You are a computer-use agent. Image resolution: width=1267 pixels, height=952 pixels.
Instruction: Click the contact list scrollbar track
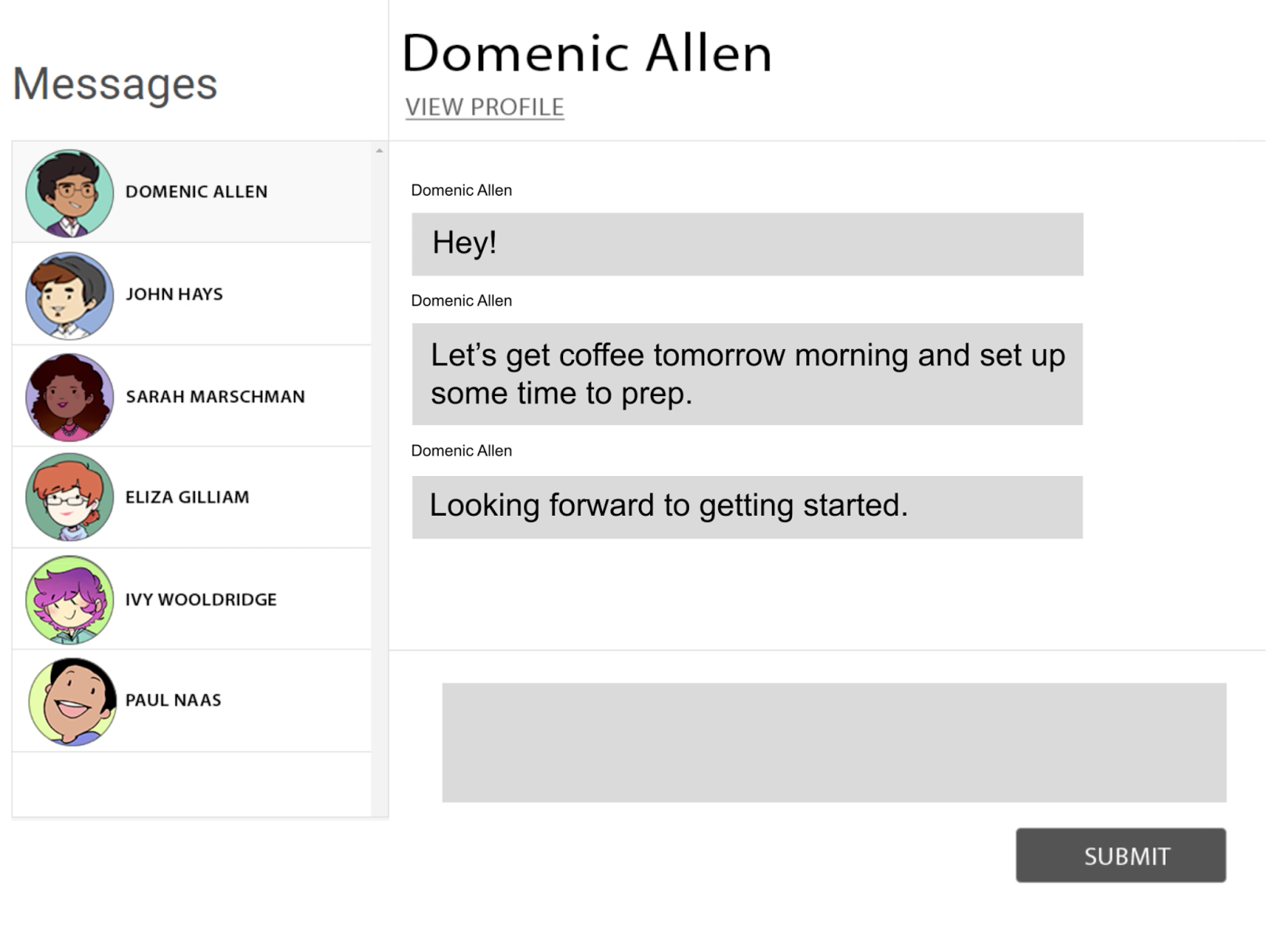click(379, 475)
